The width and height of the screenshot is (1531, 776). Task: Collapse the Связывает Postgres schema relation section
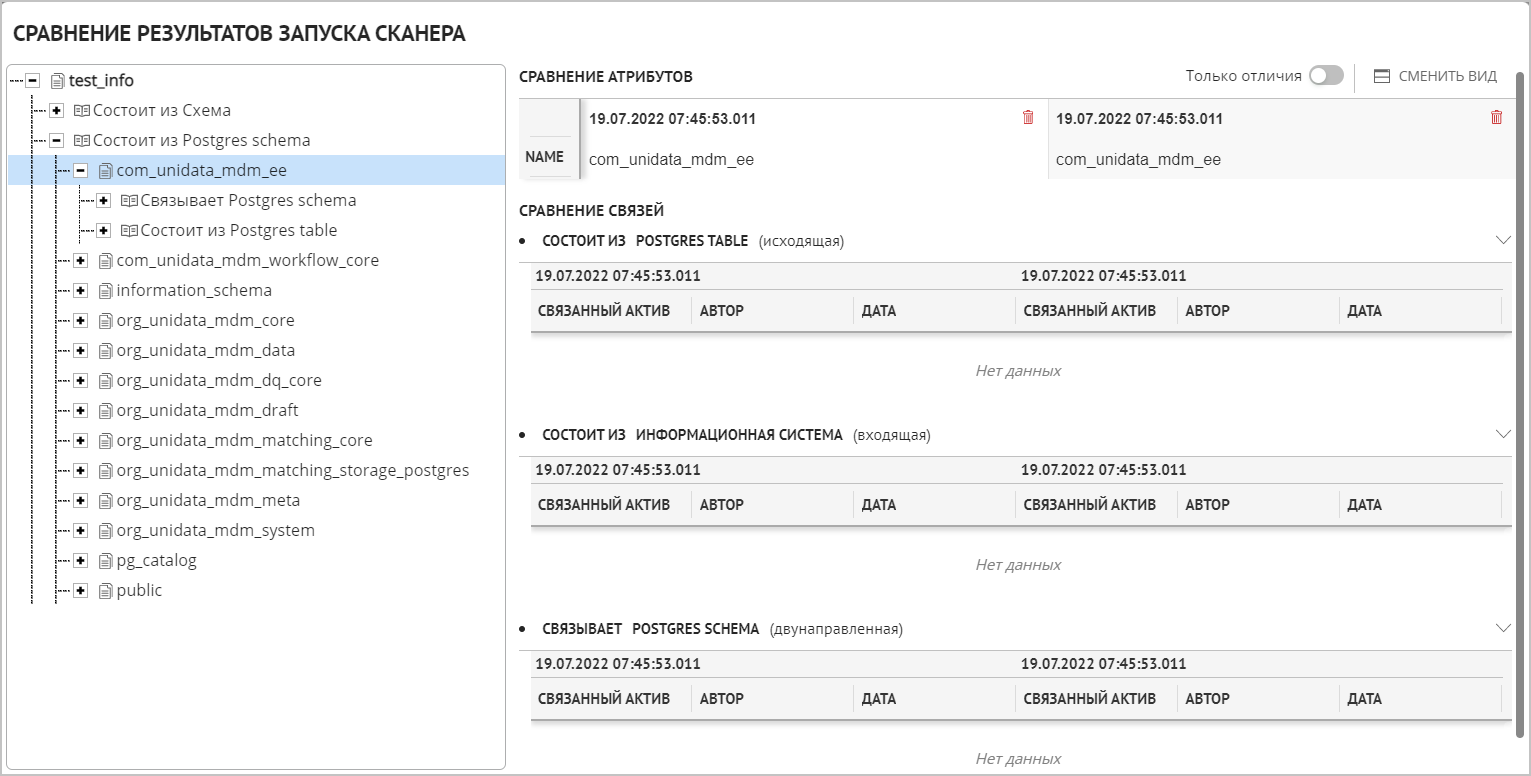click(x=1502, y=628)
